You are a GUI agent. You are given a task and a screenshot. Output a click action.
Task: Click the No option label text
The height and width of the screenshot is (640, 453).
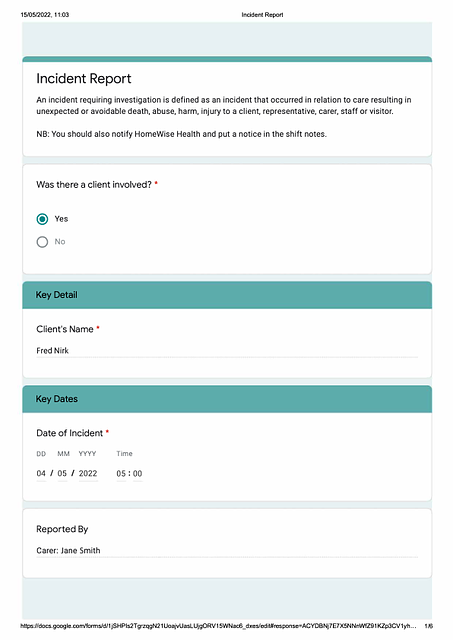[x=60, y=242]
